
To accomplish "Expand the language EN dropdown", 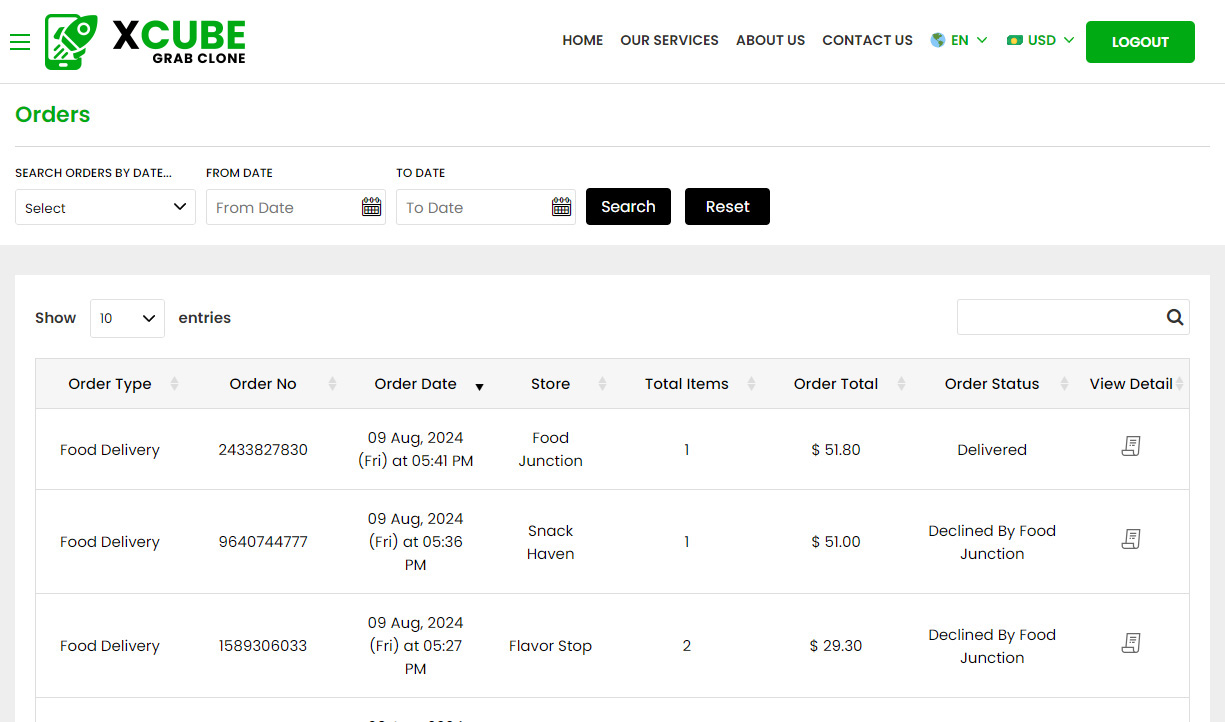I will pos(958,40).
